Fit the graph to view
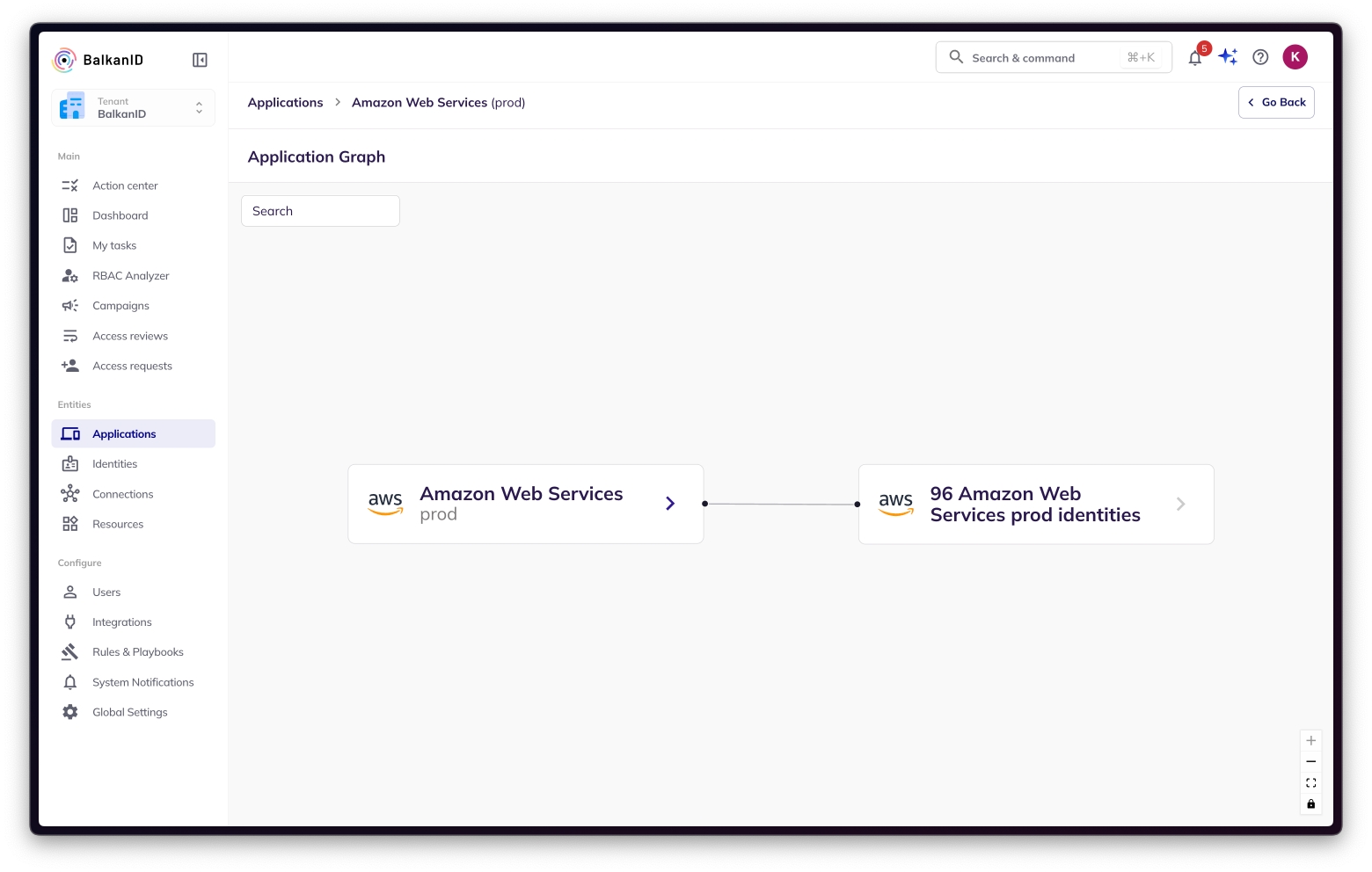This screenshot has height=872, width=1372. pyautogui.click(x=1311, y=783)
